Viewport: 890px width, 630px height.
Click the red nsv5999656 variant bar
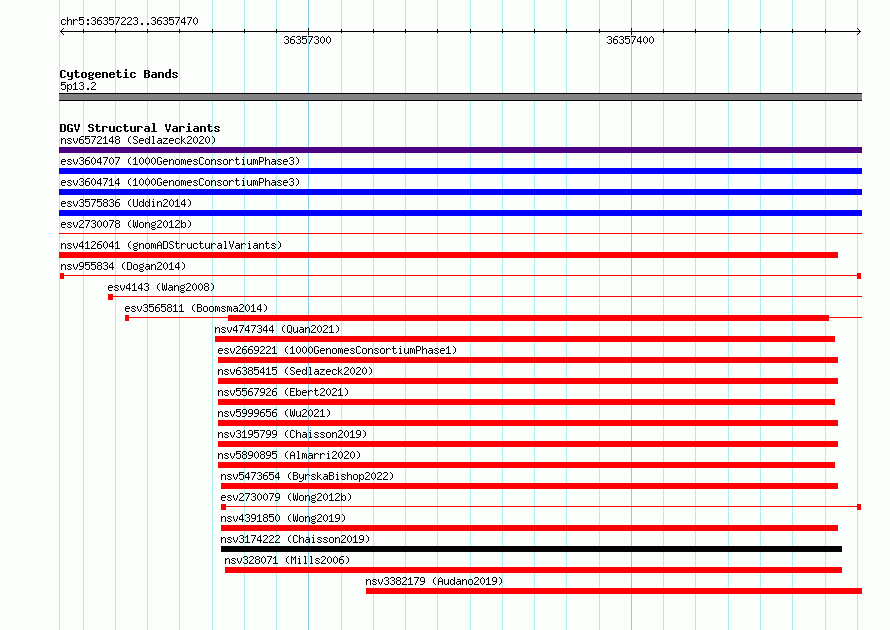coord(528,423)
